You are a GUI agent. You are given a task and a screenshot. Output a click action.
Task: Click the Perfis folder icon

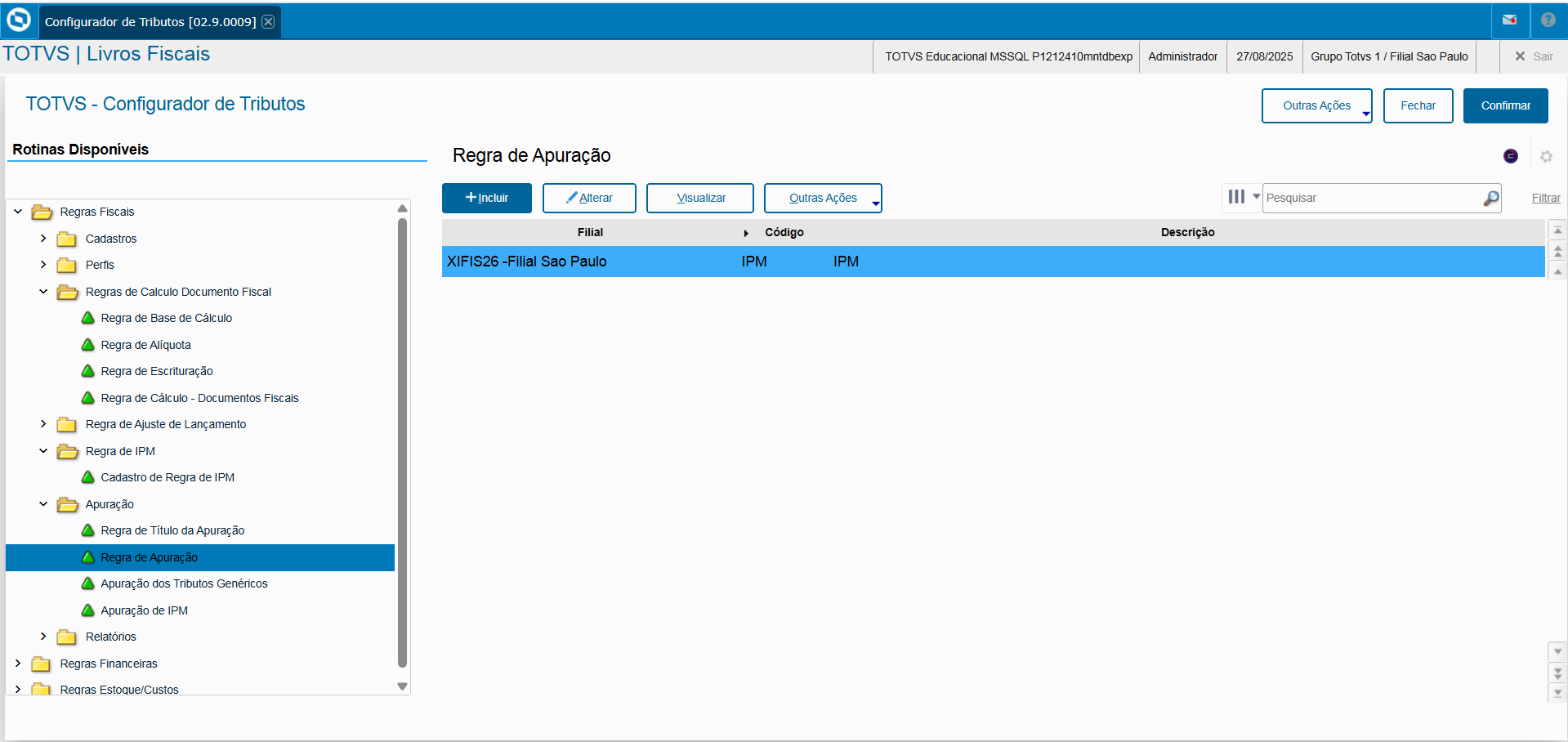pyautogui.click(x=67, y=265)
